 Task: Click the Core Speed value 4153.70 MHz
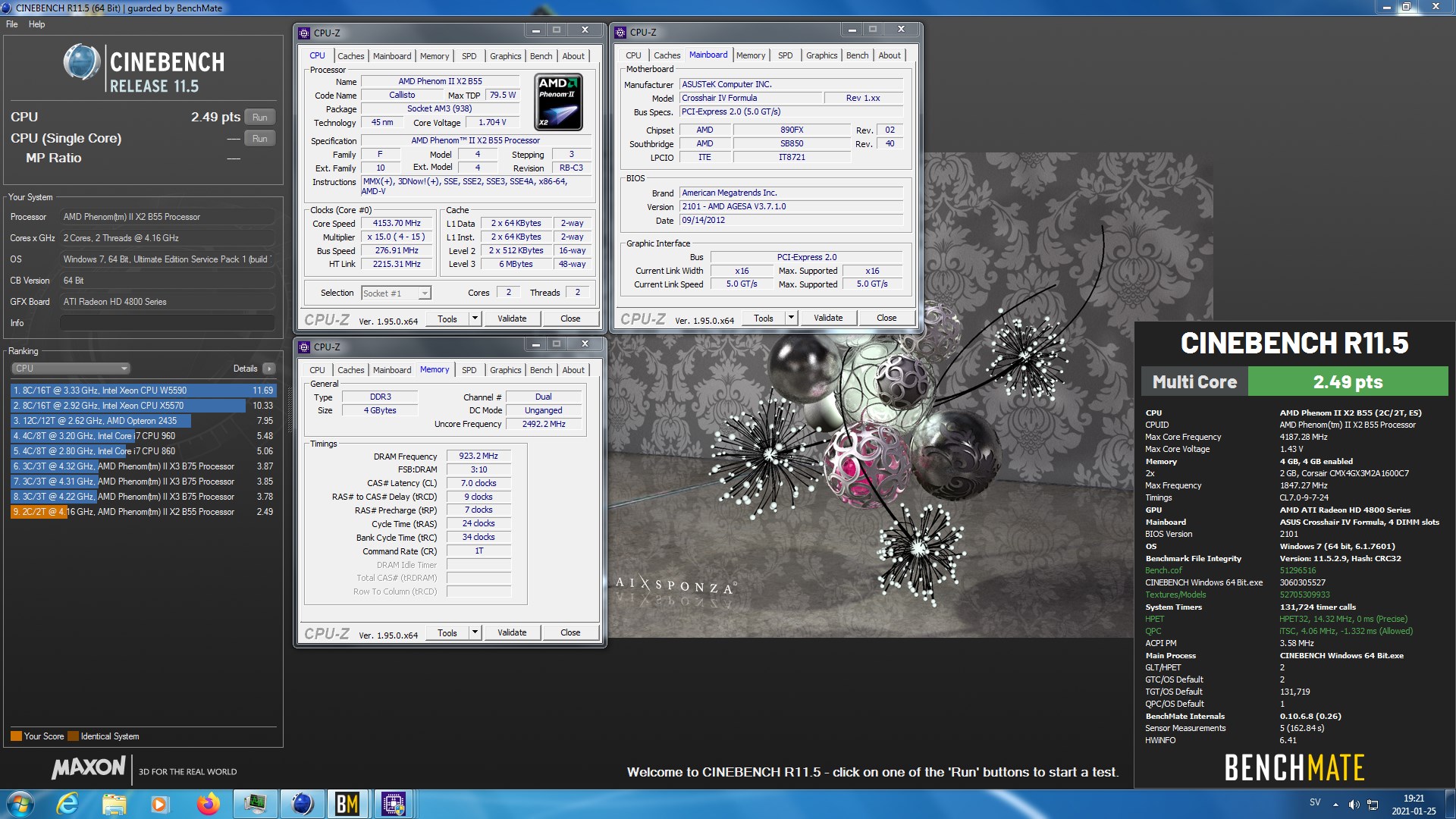[397, 224]
